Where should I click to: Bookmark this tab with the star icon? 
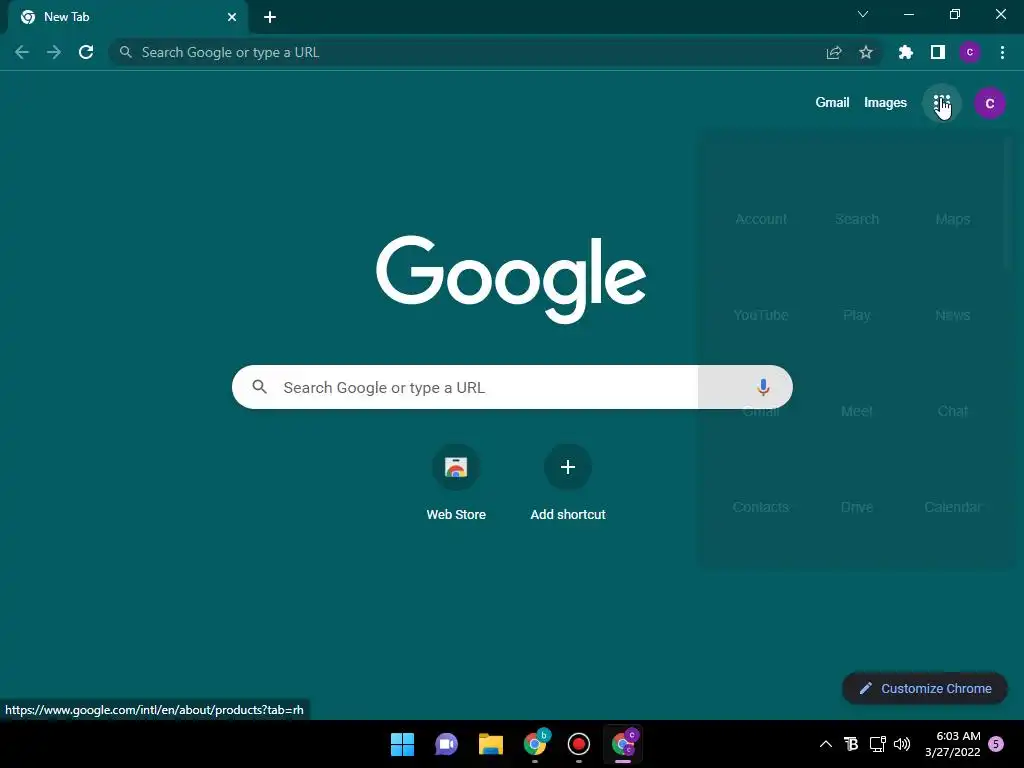coord(866,52)
